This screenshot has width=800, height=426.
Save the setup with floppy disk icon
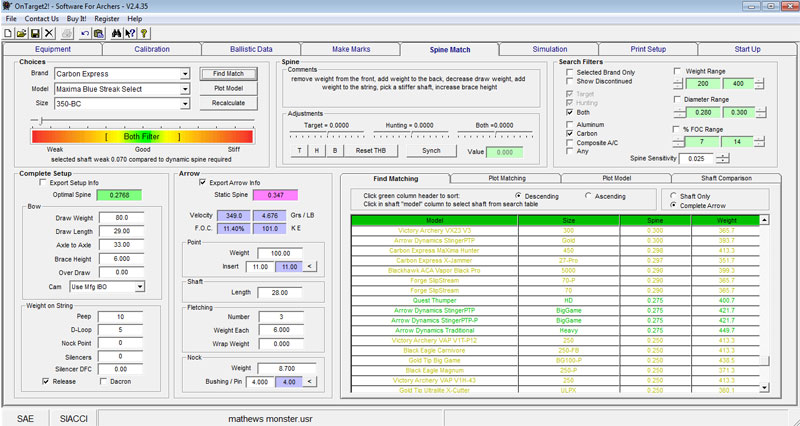click(35, 34)
